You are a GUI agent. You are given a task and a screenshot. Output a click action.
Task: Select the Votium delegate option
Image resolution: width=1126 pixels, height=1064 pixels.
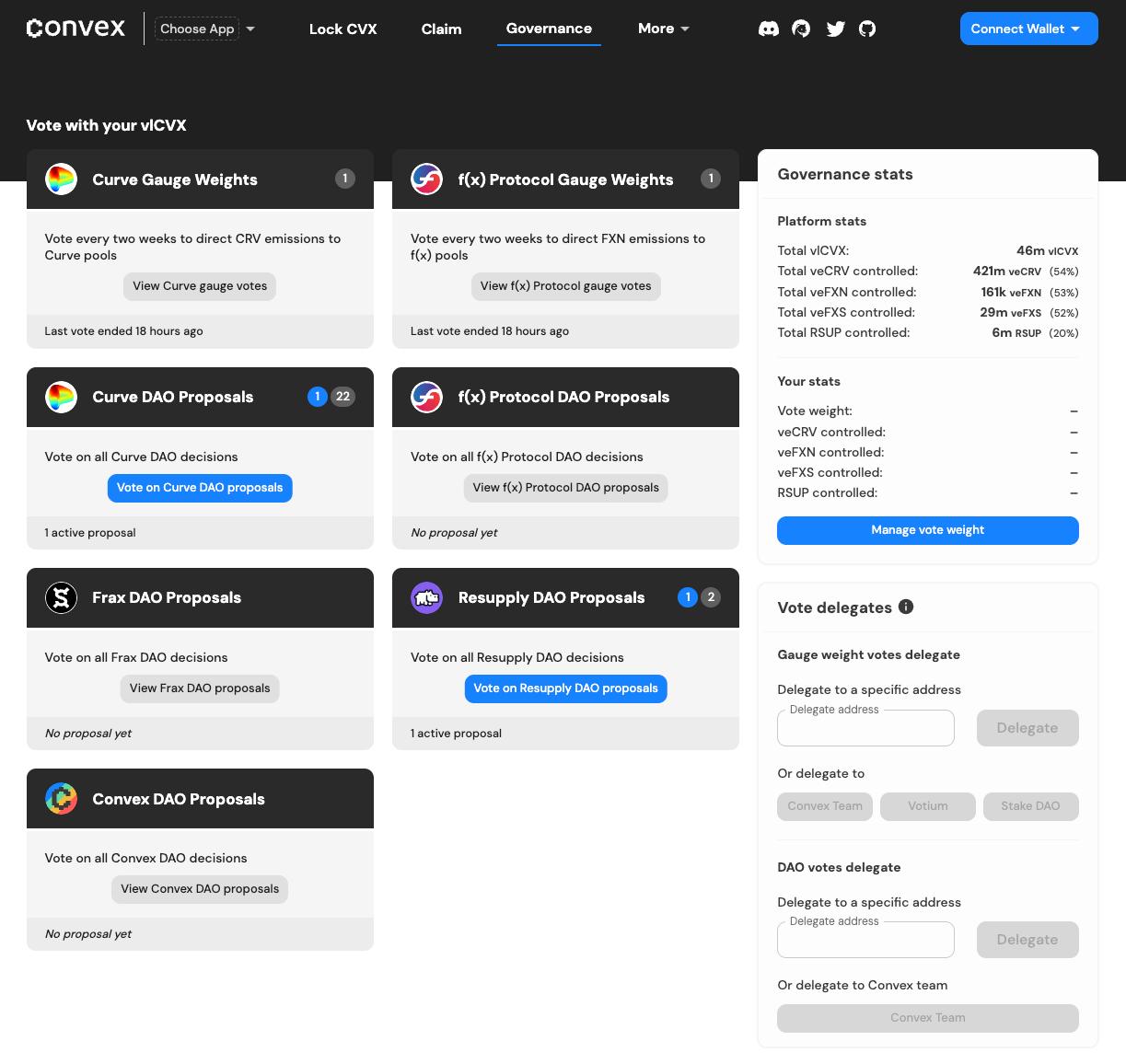pyautogui.click(x=927, y=806)
